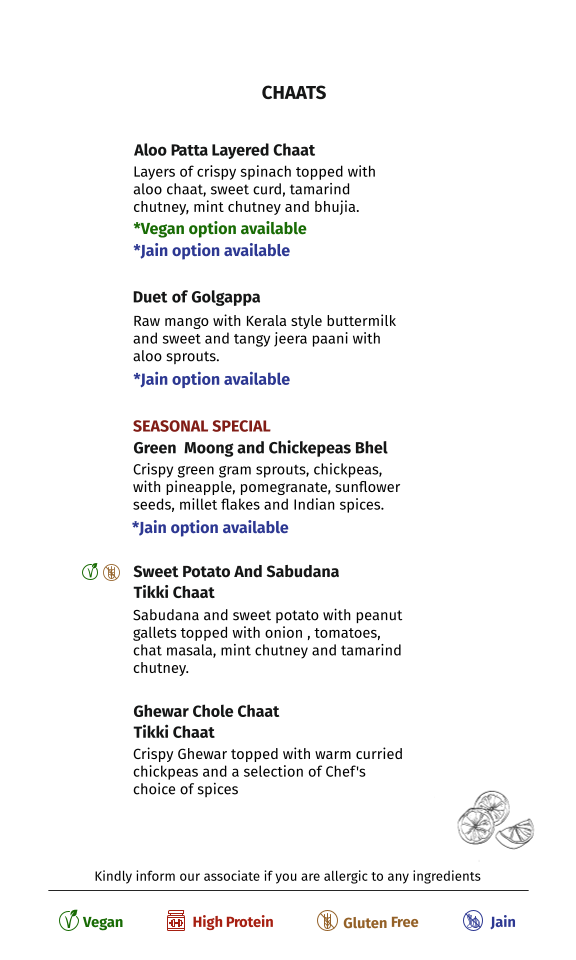Screen dimensions: 576x960
Task: Click vegan icon beside Sweet Potato Tikki Chaat
Action: [90, 572]
